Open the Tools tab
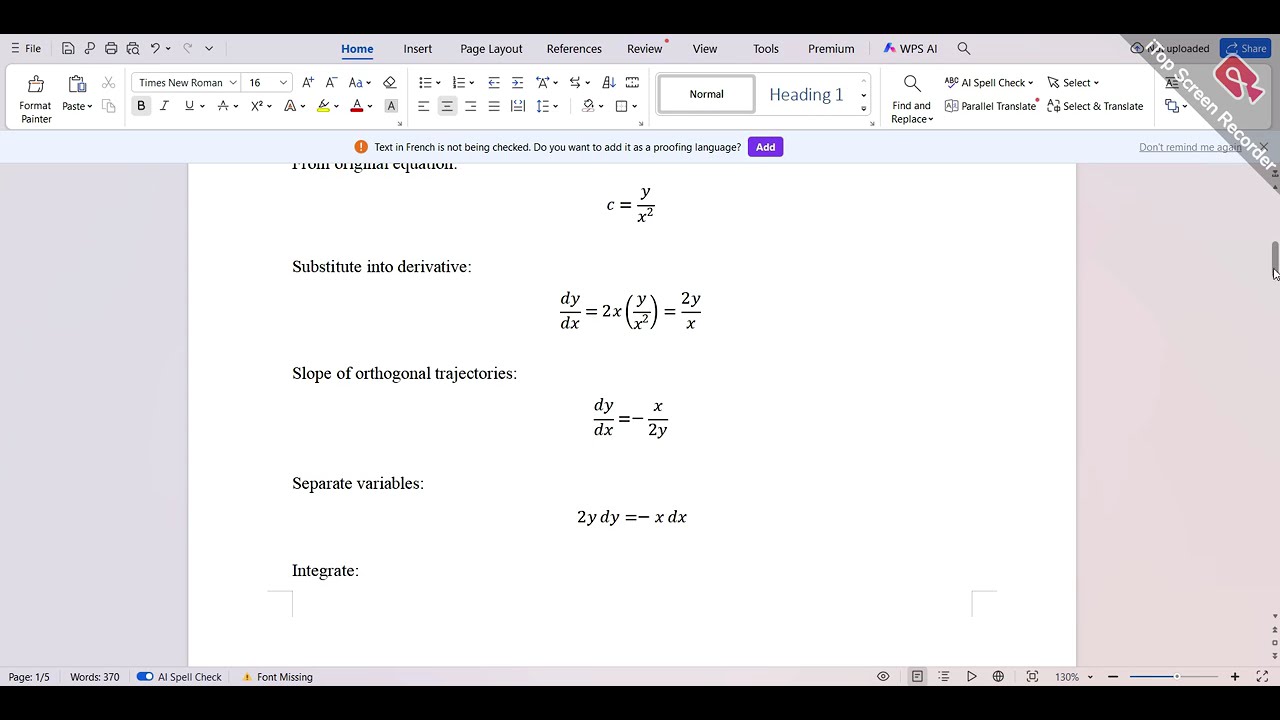Image resolution: width=1280 pixels, height=720 pixels. (766, 48)
